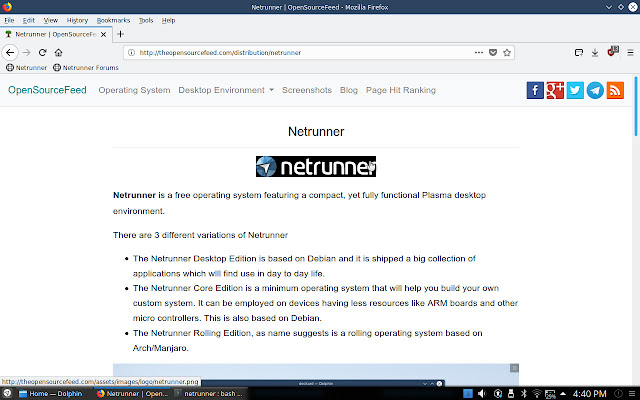This screenshot has height=400, width=640.
Task: Reload the current page
Action: click(x=42, y=52)
